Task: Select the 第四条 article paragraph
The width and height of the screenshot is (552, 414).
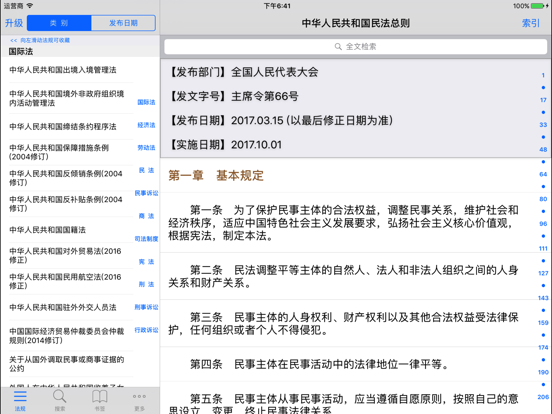Action: (319, 364)
